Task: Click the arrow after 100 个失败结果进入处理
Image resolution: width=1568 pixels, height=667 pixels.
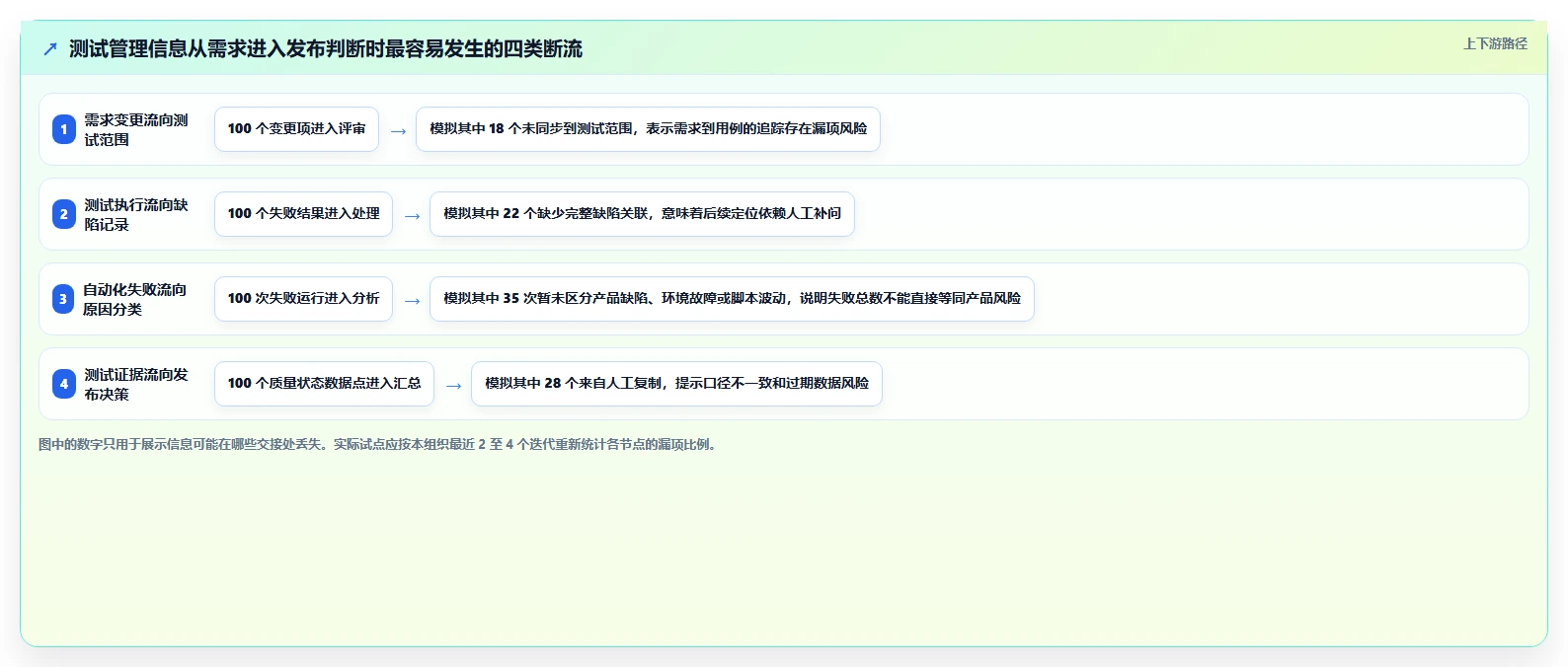Action: (412, 216)
